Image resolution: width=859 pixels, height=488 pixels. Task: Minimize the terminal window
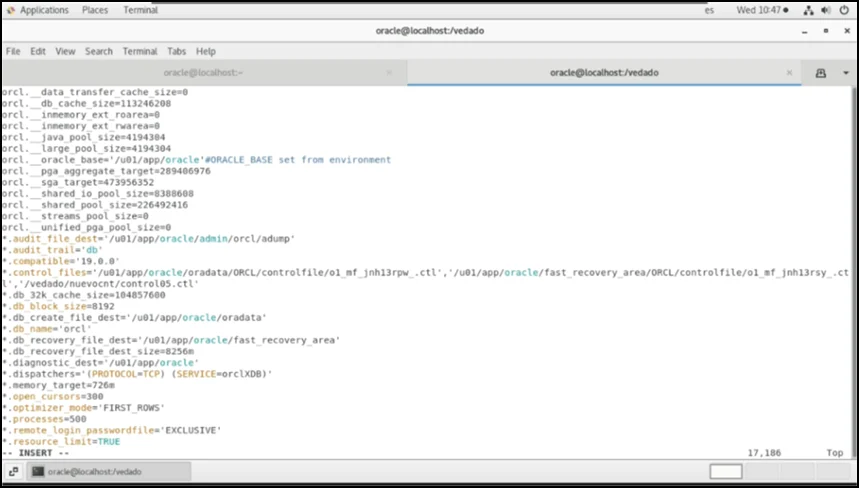coord(805,31)
